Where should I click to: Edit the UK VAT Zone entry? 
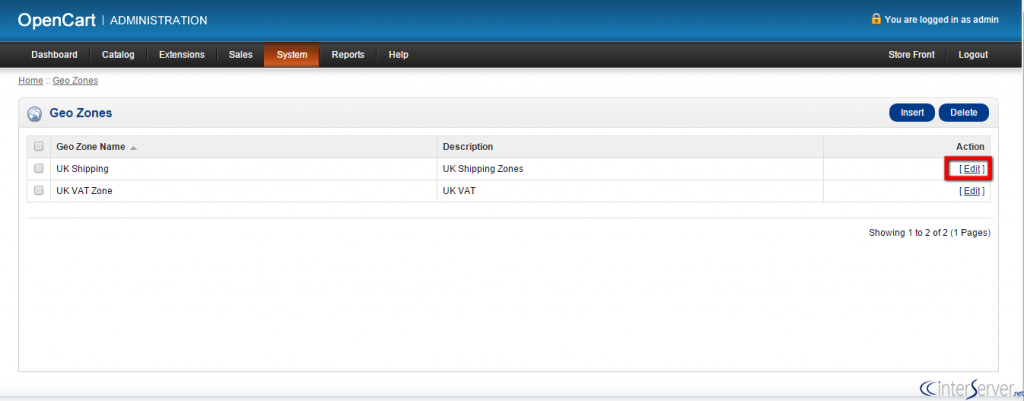click(x=972, y=191)
